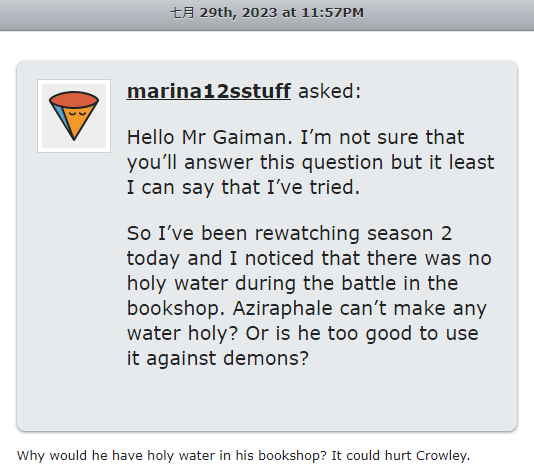This screenshot has height=474, width=534.
Task: Click the 'I've tried.' sentence ending
Action: click(313, 187)
